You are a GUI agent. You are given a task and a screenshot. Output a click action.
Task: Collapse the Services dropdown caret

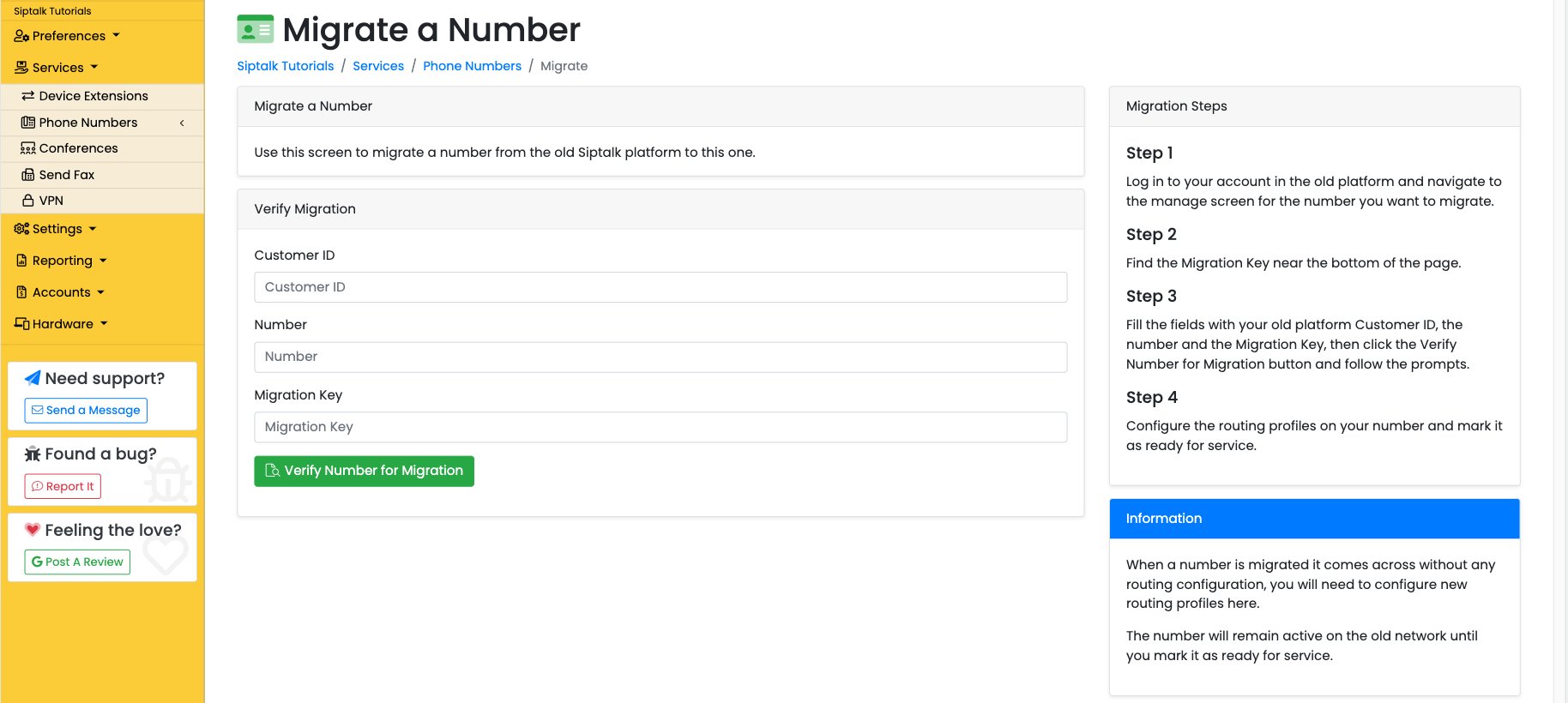[x=94, y=68]
